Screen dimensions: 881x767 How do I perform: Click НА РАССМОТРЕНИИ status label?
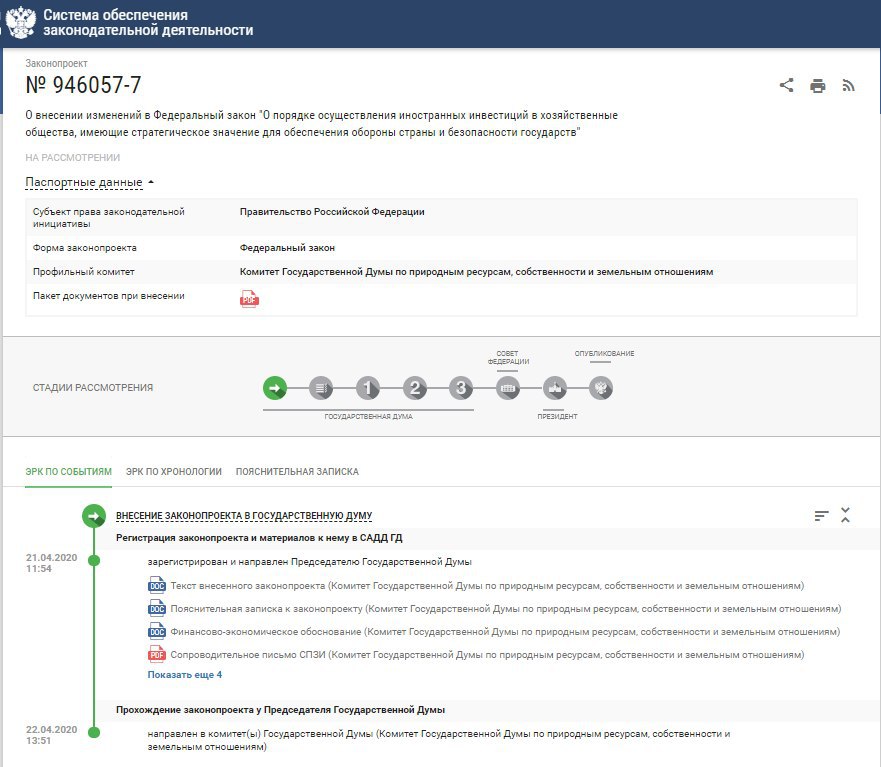coord(72,158)
